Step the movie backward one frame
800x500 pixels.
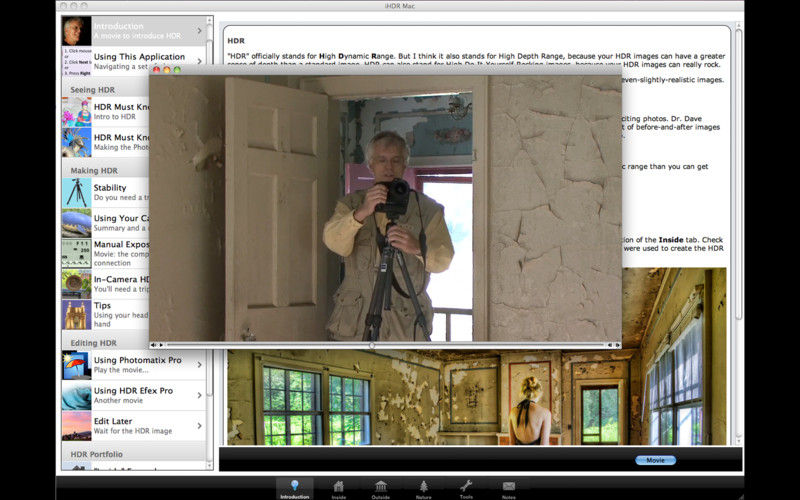[x=610, y=345]
